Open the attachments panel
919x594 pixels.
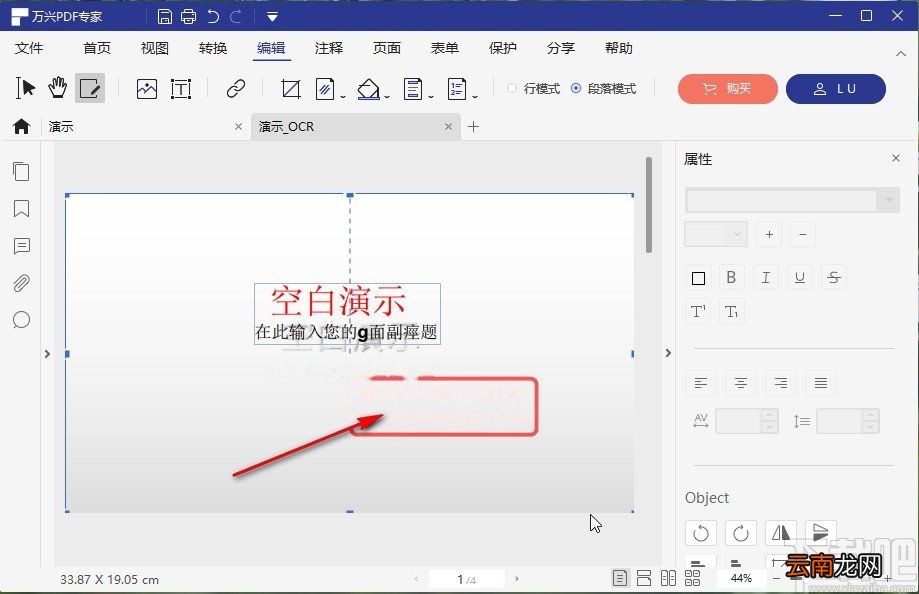click(x=21, y=283)
